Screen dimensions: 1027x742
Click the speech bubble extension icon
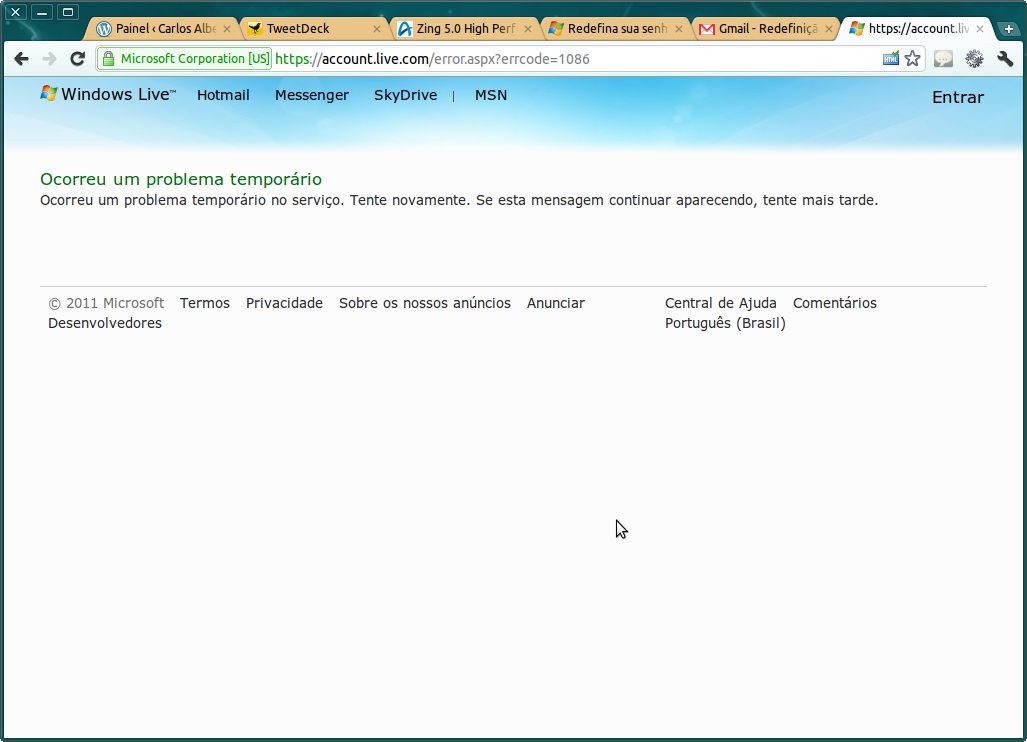[943, 59]
